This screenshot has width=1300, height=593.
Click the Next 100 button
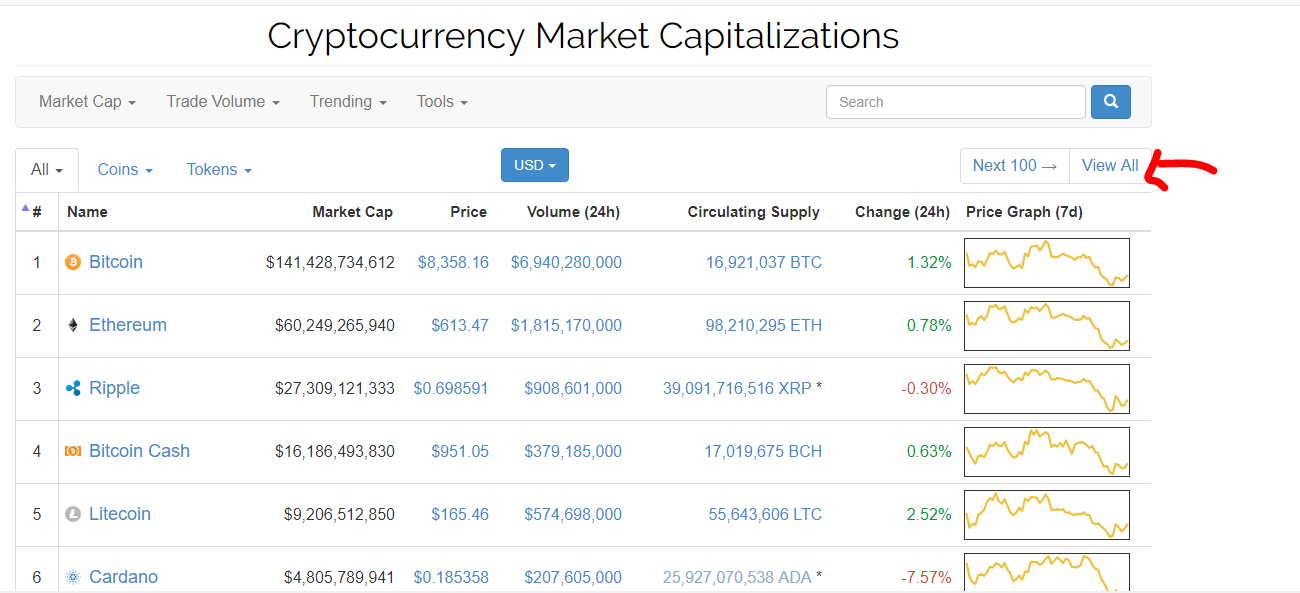point(1014,166)
